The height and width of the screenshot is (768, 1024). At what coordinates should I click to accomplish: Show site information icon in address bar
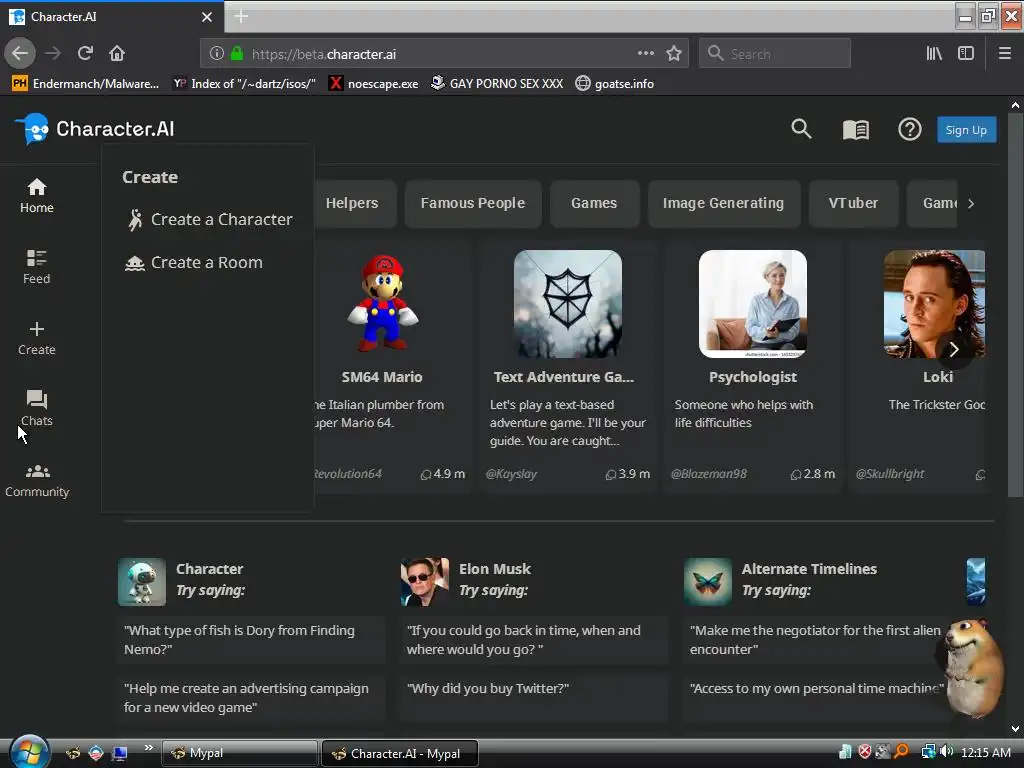pyautogui.click(x=216, y=54)
